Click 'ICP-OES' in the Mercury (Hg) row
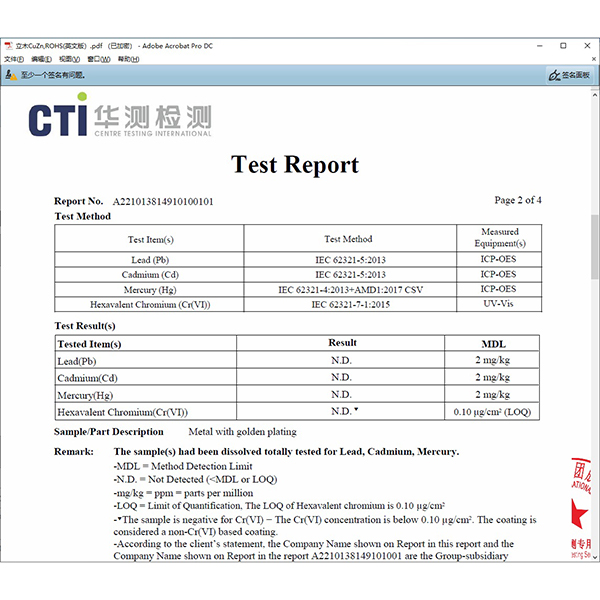Image resolution: width=600 pixels, height=600 pixels. pos(498,289)
